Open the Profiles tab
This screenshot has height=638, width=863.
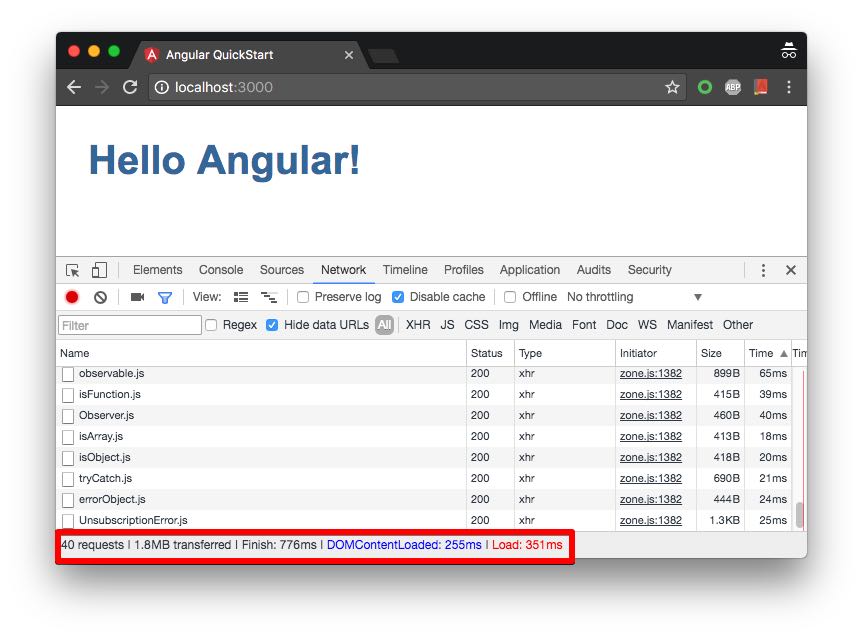coord(463,270)
